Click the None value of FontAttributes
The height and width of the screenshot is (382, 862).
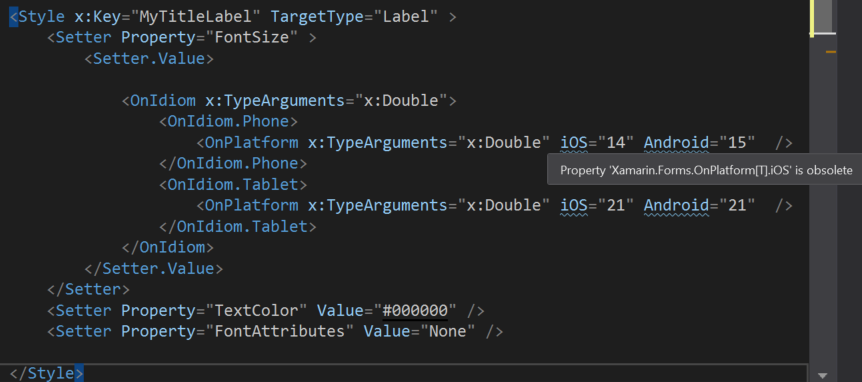tap(447, 331)
